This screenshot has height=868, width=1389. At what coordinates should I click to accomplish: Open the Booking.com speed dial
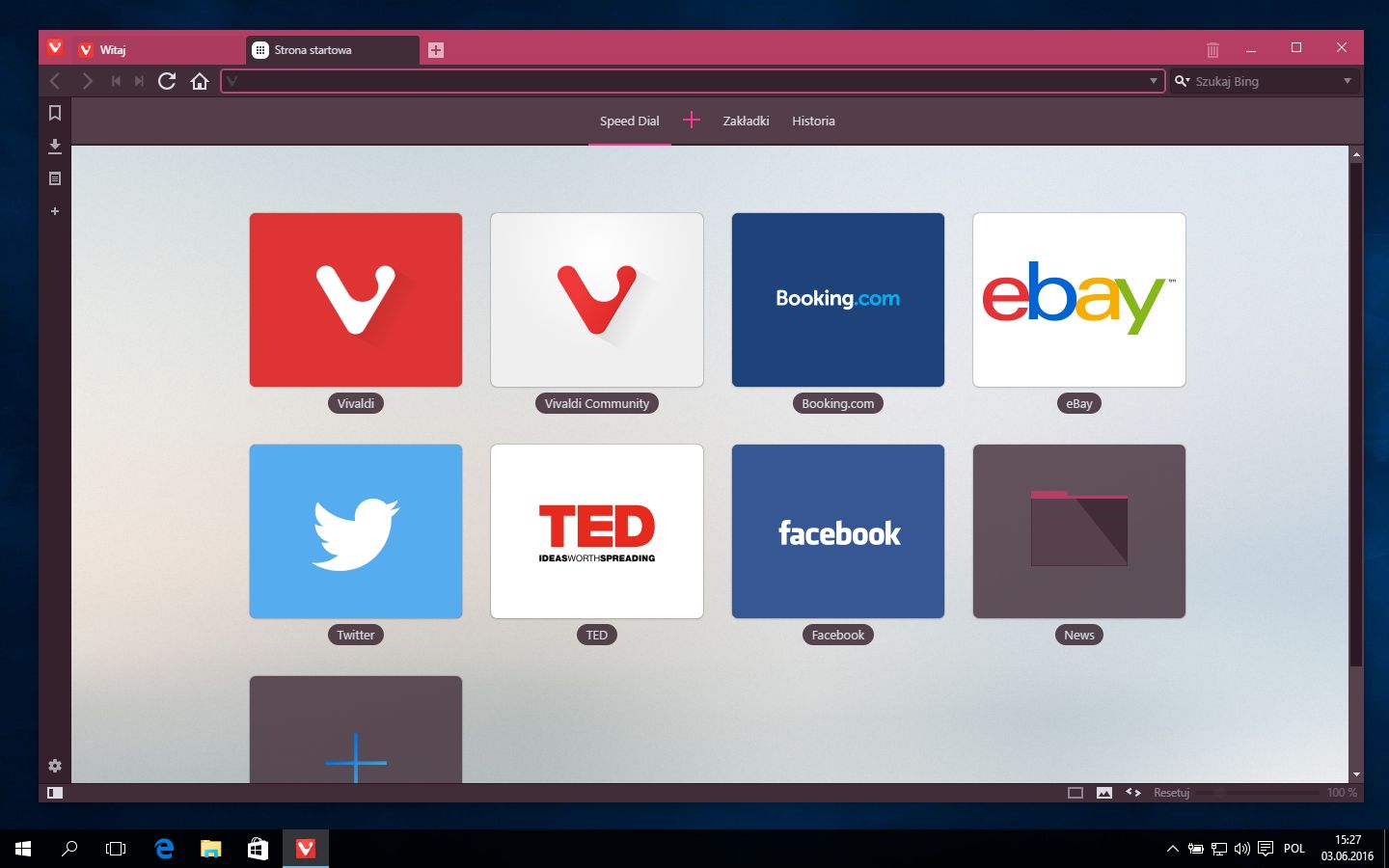[838, 300]
